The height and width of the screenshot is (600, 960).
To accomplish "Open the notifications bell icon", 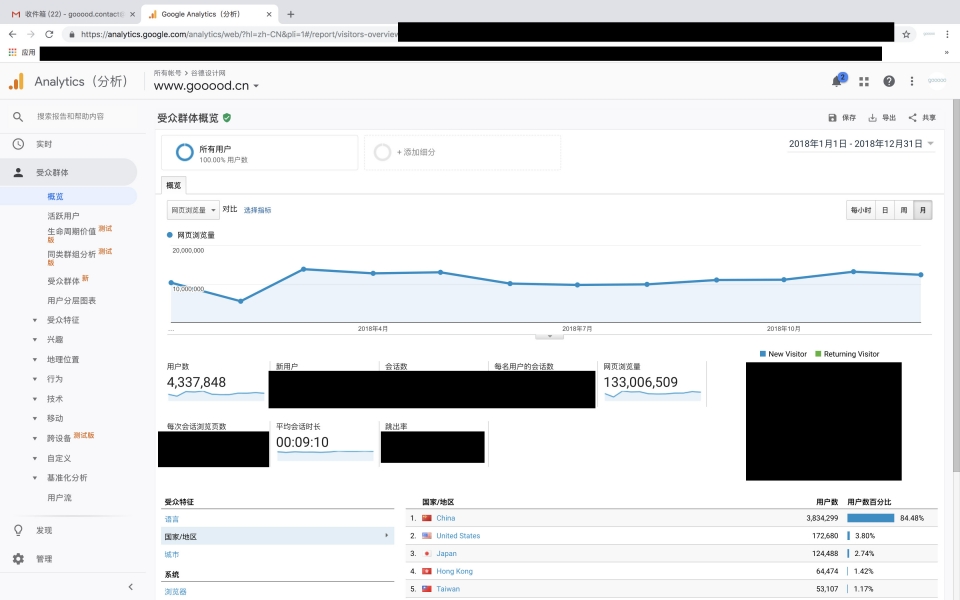I will click(837, 81).
